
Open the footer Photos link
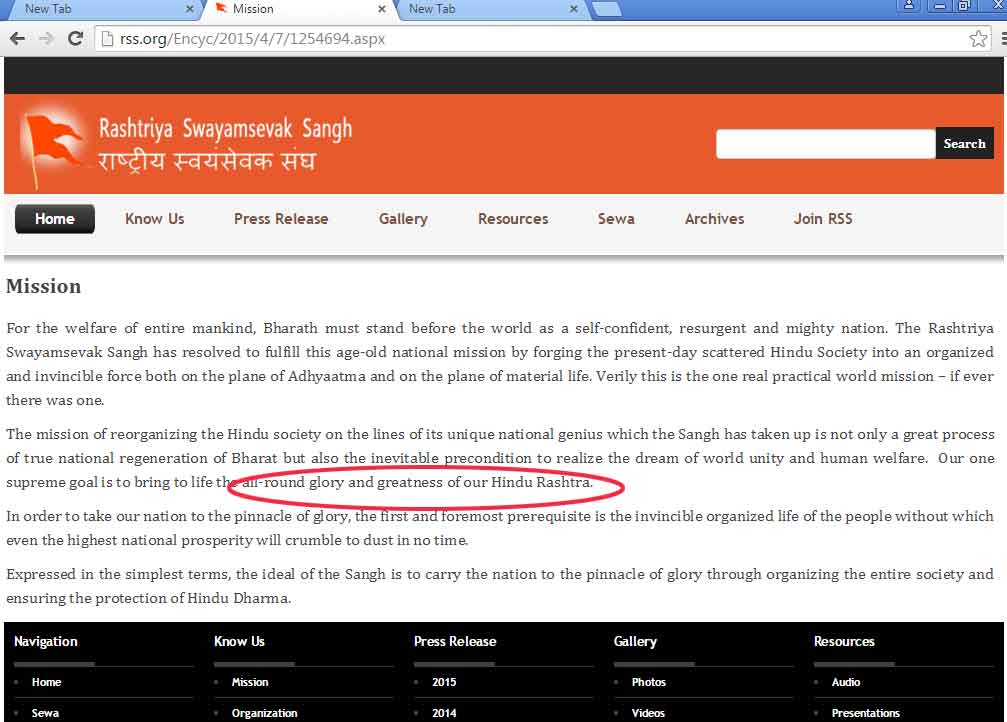pos(649,682)
